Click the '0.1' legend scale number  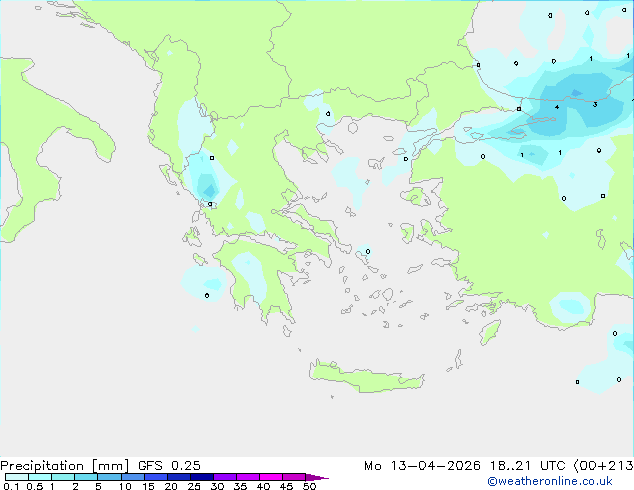click(11, 486)
